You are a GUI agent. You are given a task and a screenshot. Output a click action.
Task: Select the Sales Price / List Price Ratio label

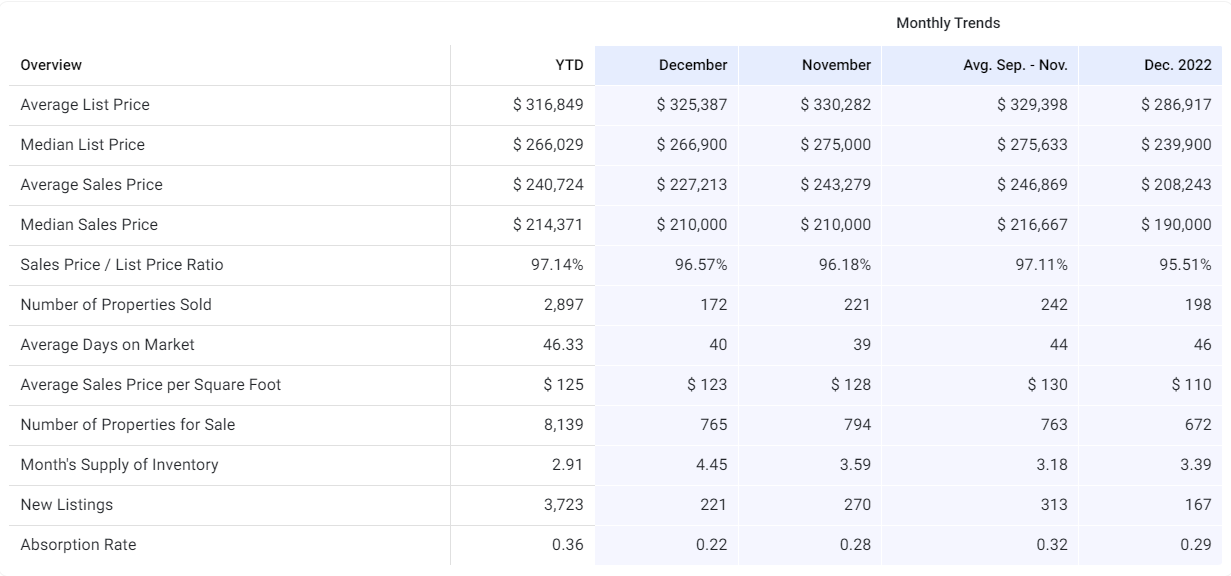click(122, 265)
